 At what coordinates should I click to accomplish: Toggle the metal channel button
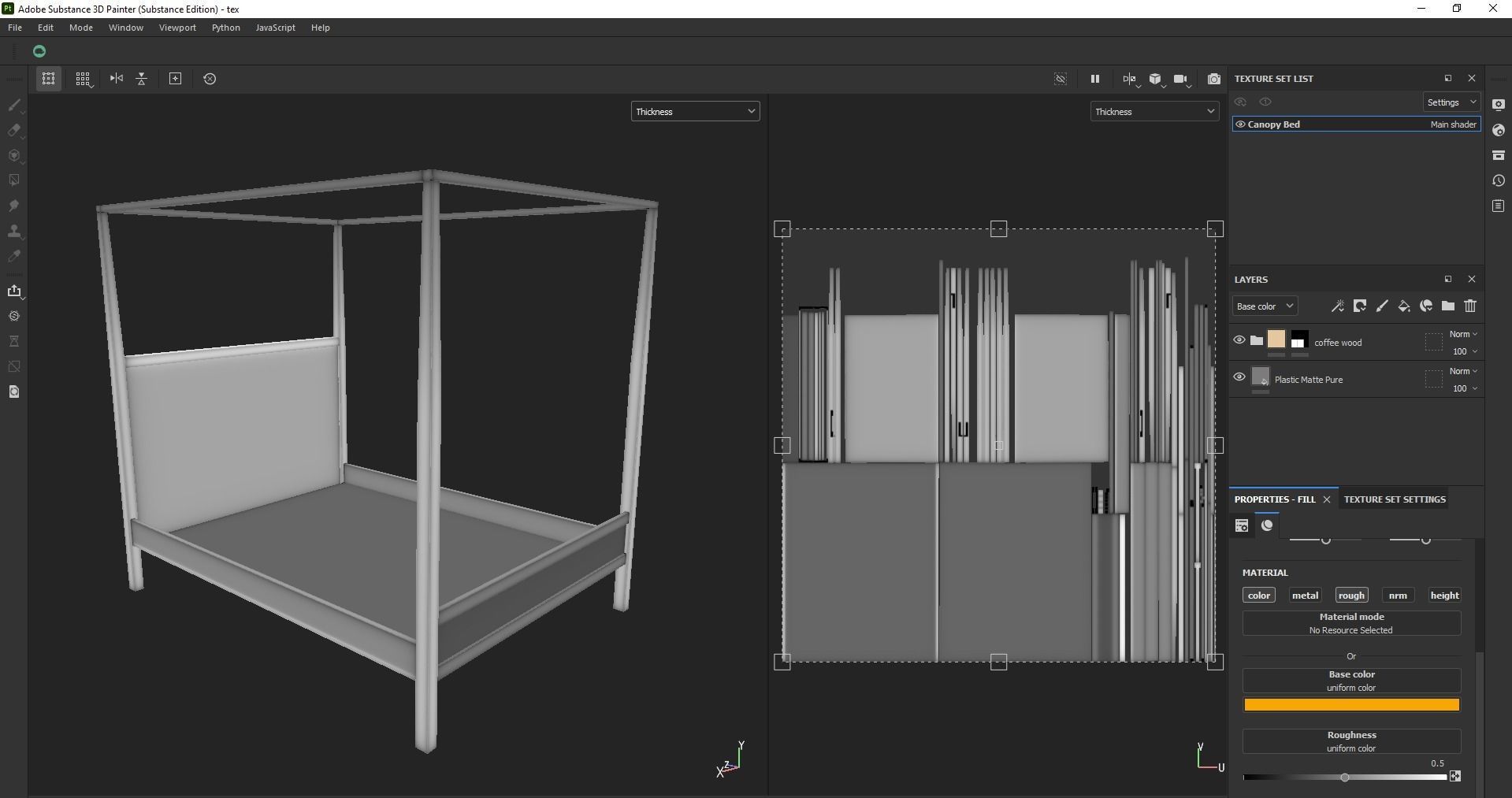(1305, 596)
